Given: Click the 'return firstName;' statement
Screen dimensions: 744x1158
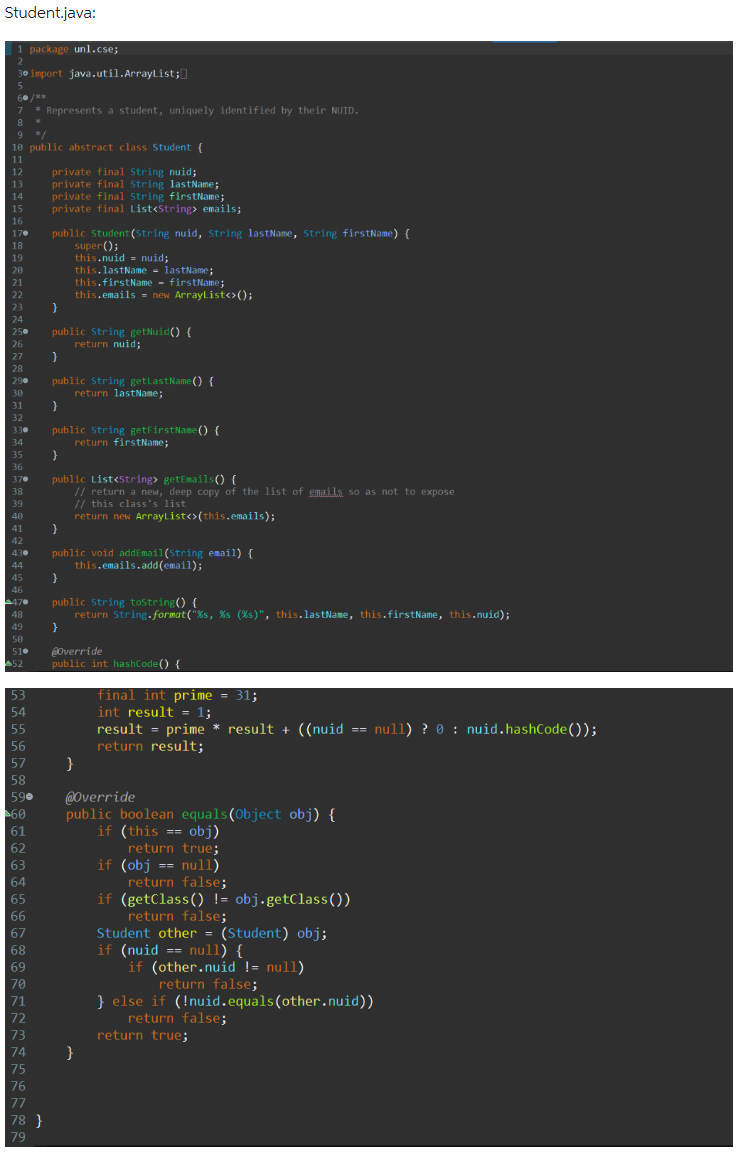Looking at the screenshot, I should (121, 442).
